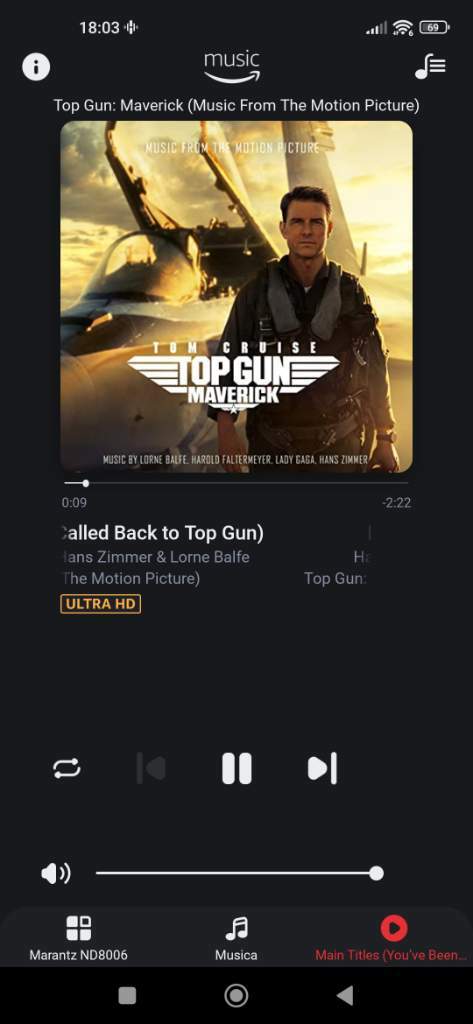Click the song progress bar knob
Image resolution: width=473 pixels, height=1024 pixels.
coord(86,483)
